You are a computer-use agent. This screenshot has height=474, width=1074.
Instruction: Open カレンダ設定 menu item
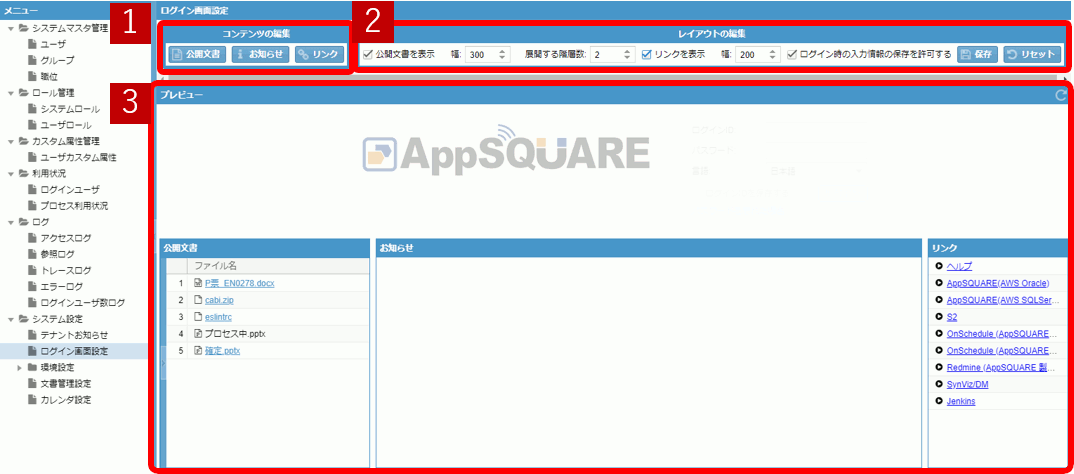[x=66, y=400]
